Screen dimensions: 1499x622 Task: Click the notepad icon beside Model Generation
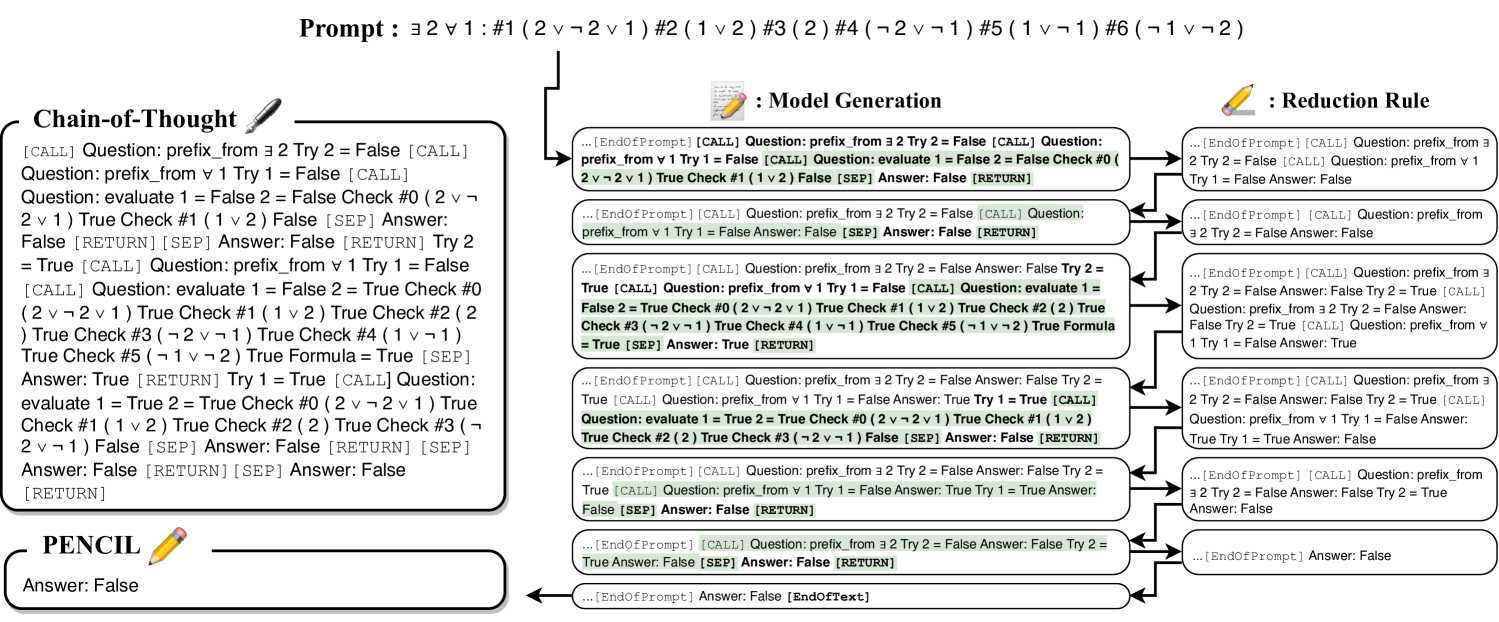coord(728,100)
